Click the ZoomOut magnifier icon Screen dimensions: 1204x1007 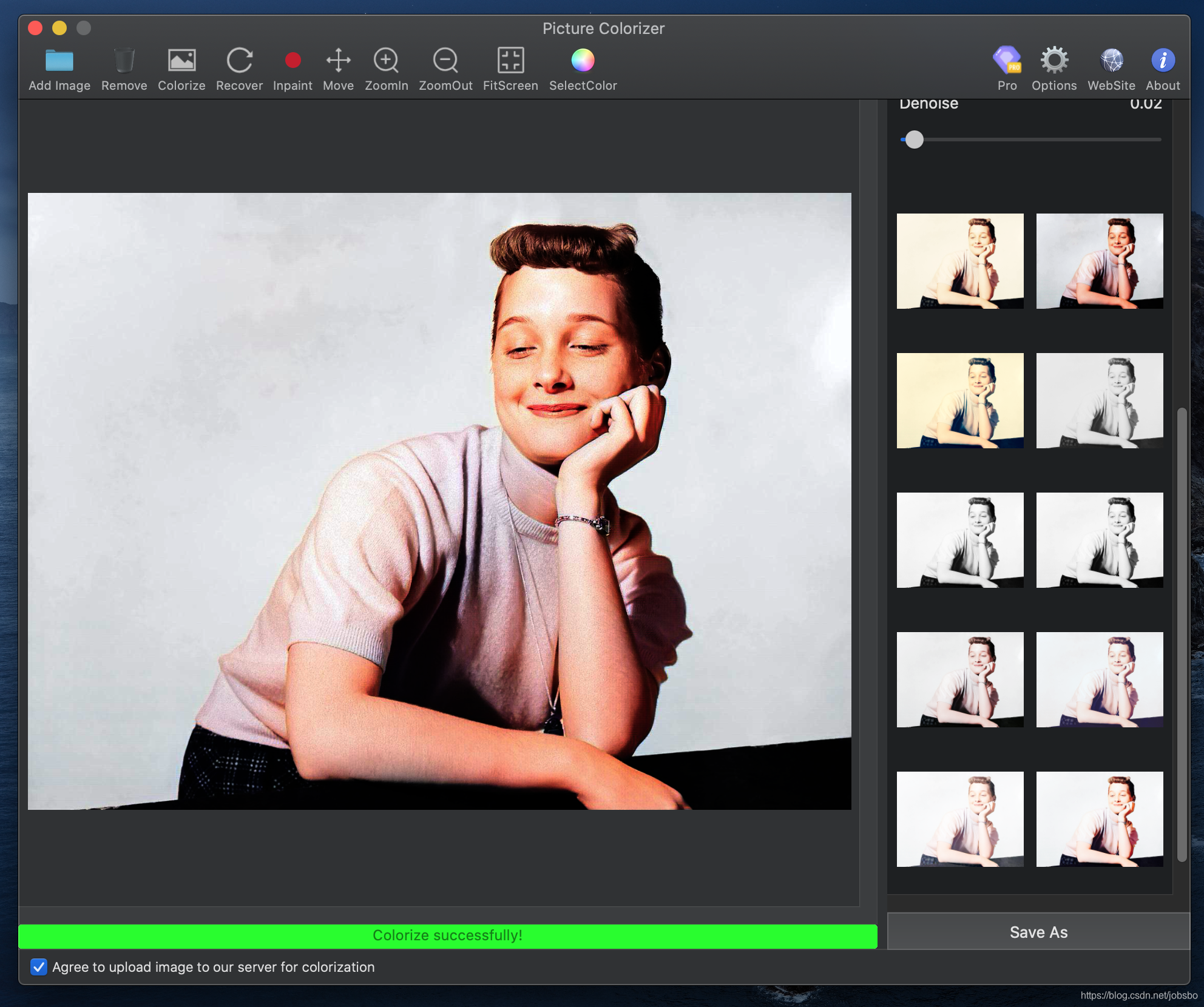pos(445,61)
